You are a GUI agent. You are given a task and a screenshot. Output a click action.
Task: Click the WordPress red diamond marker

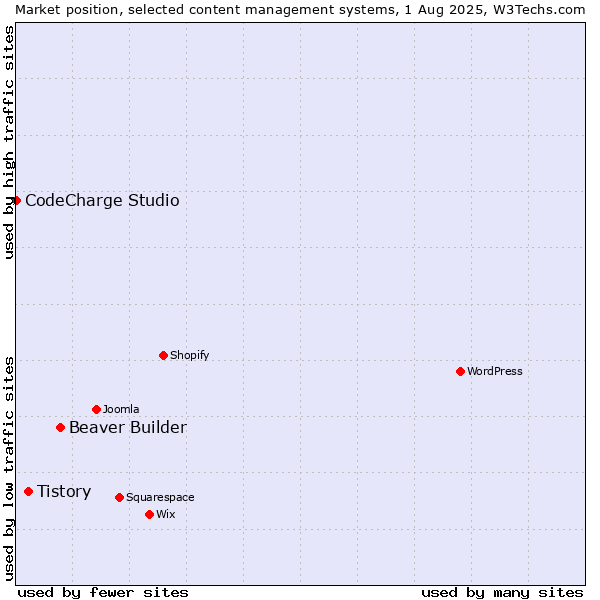pos(460,372)
